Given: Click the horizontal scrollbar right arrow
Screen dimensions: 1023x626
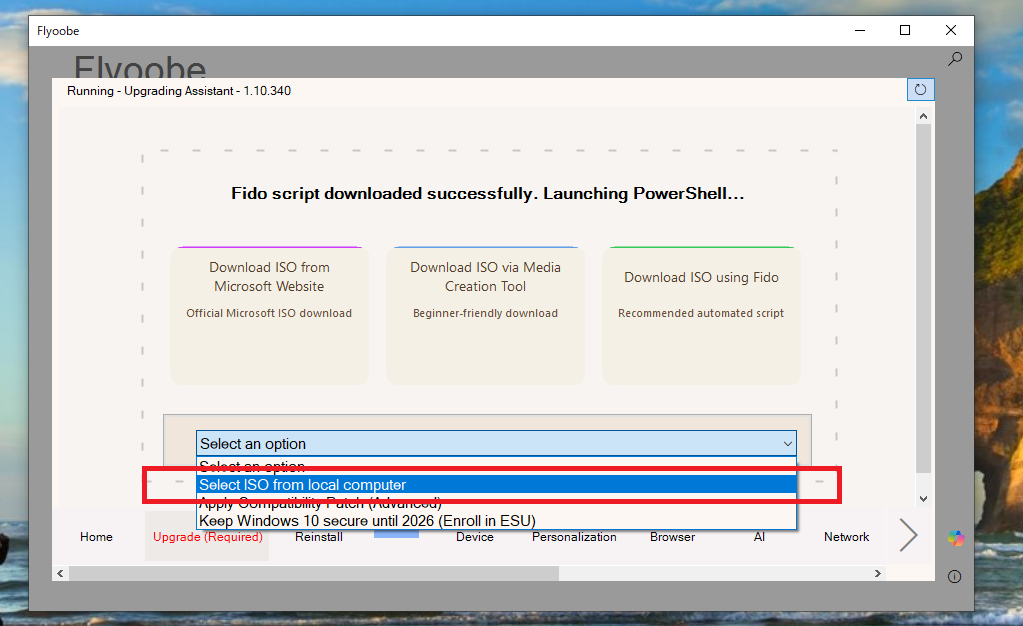Looking at the screenshot, I should (x=878, y=573).
